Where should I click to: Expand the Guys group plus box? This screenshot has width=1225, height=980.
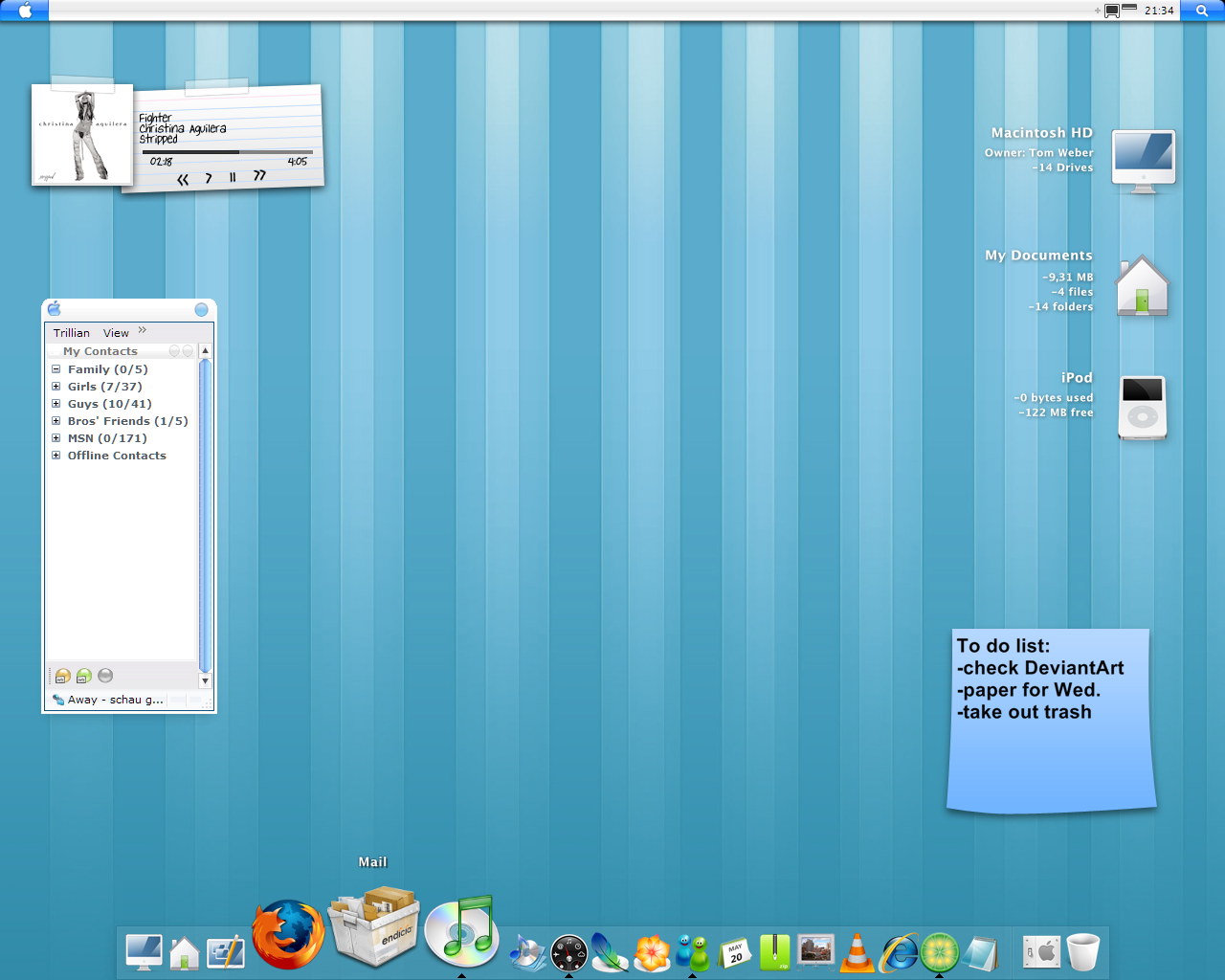click(56, 404)
